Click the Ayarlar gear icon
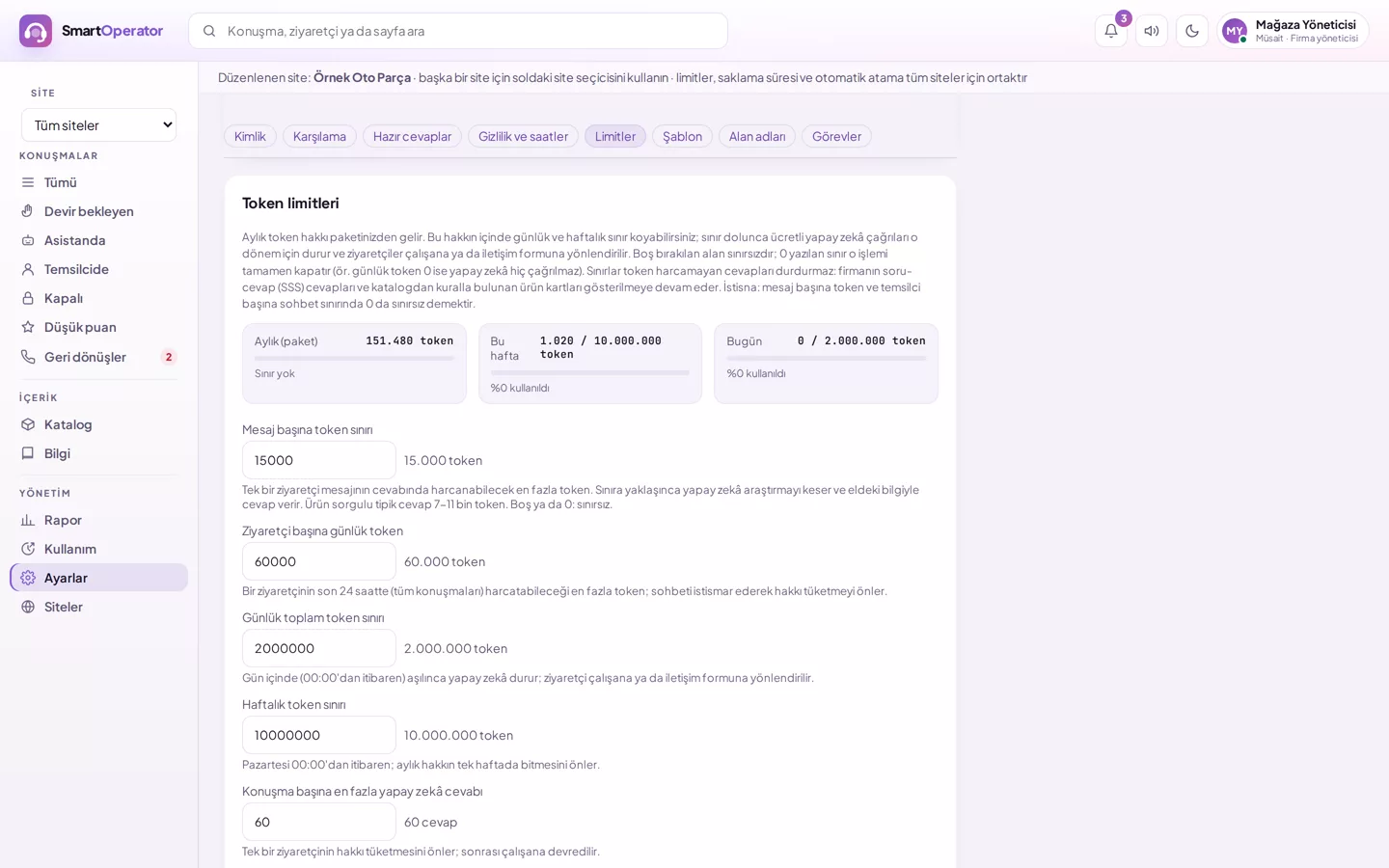The image size is (1389, 868). click(28, 578)
